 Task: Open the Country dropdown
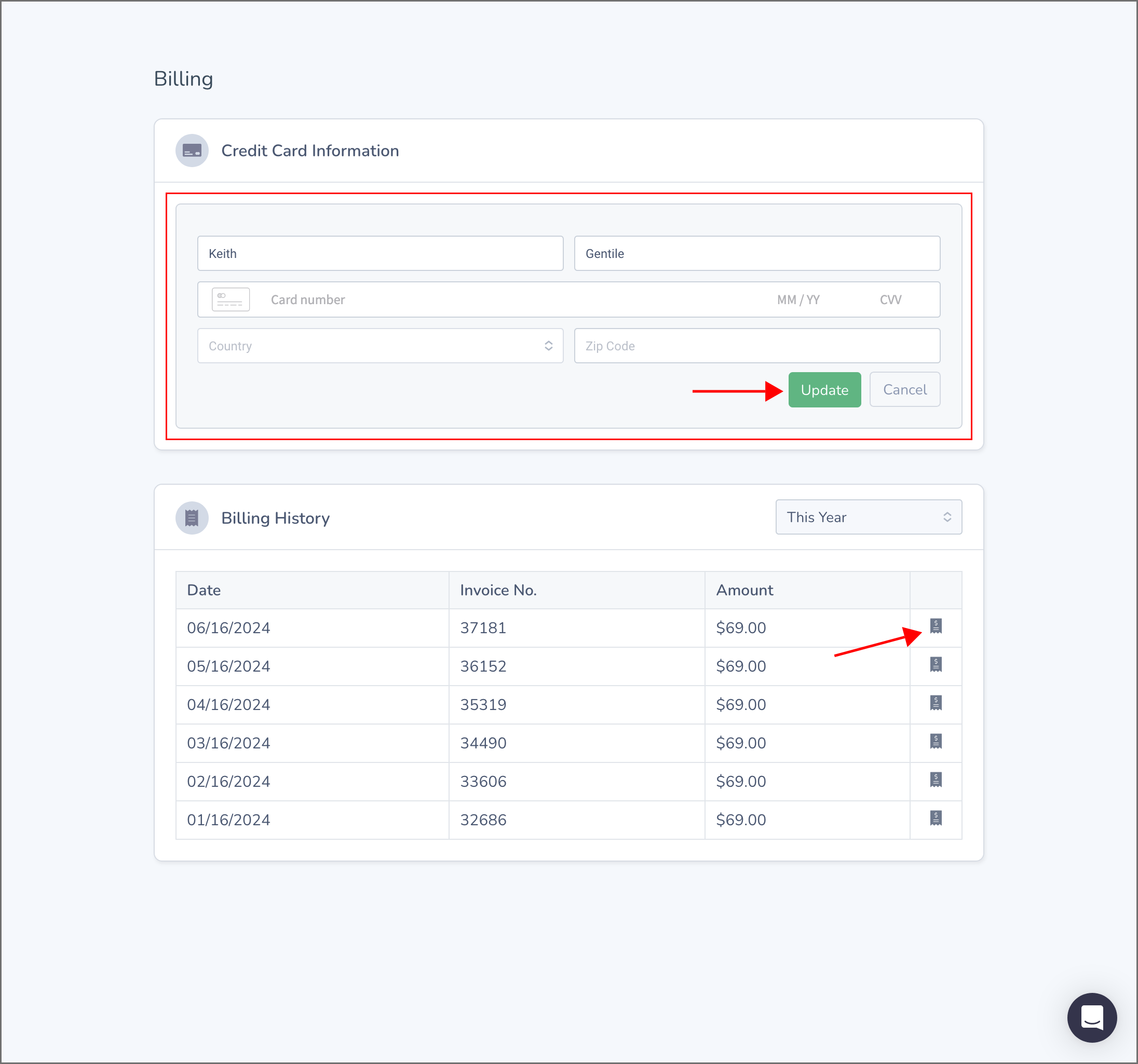click(x=380, y=346)
